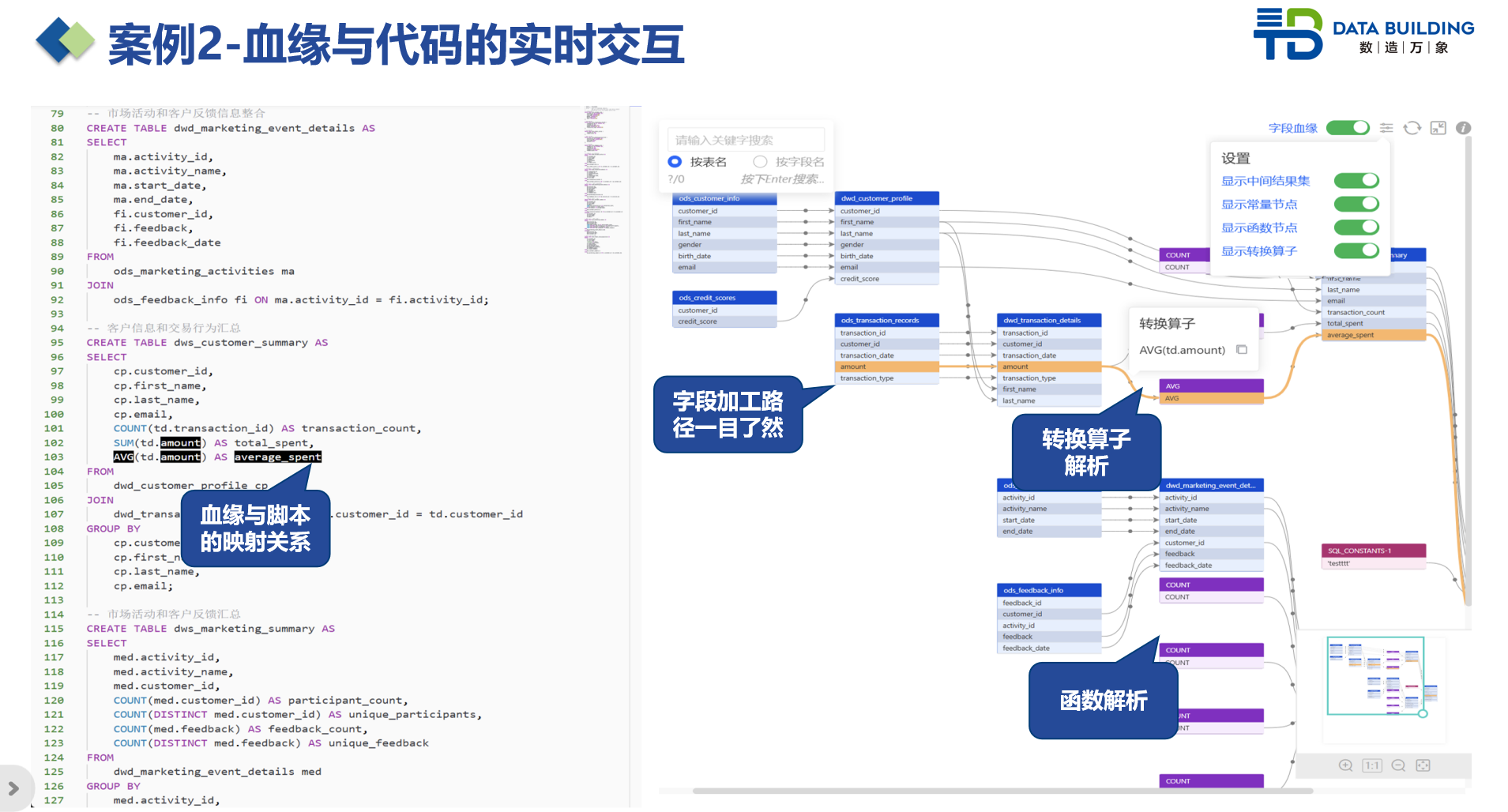
Task: Select the 按表名 radio button
Action: 675,162
